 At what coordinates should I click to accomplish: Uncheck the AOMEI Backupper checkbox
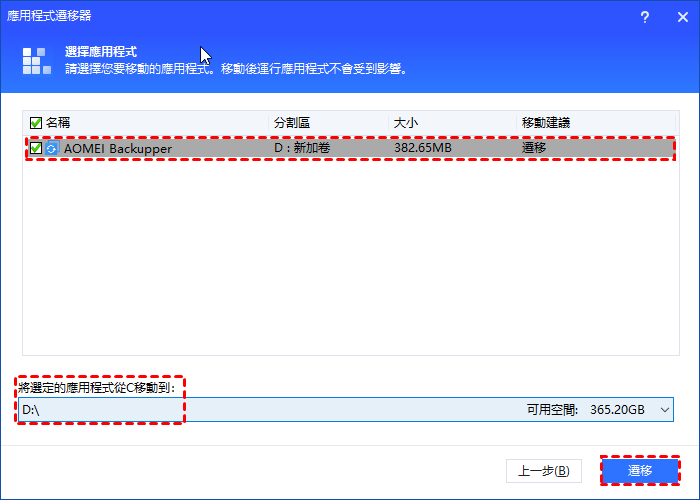[x=36, y=148]
